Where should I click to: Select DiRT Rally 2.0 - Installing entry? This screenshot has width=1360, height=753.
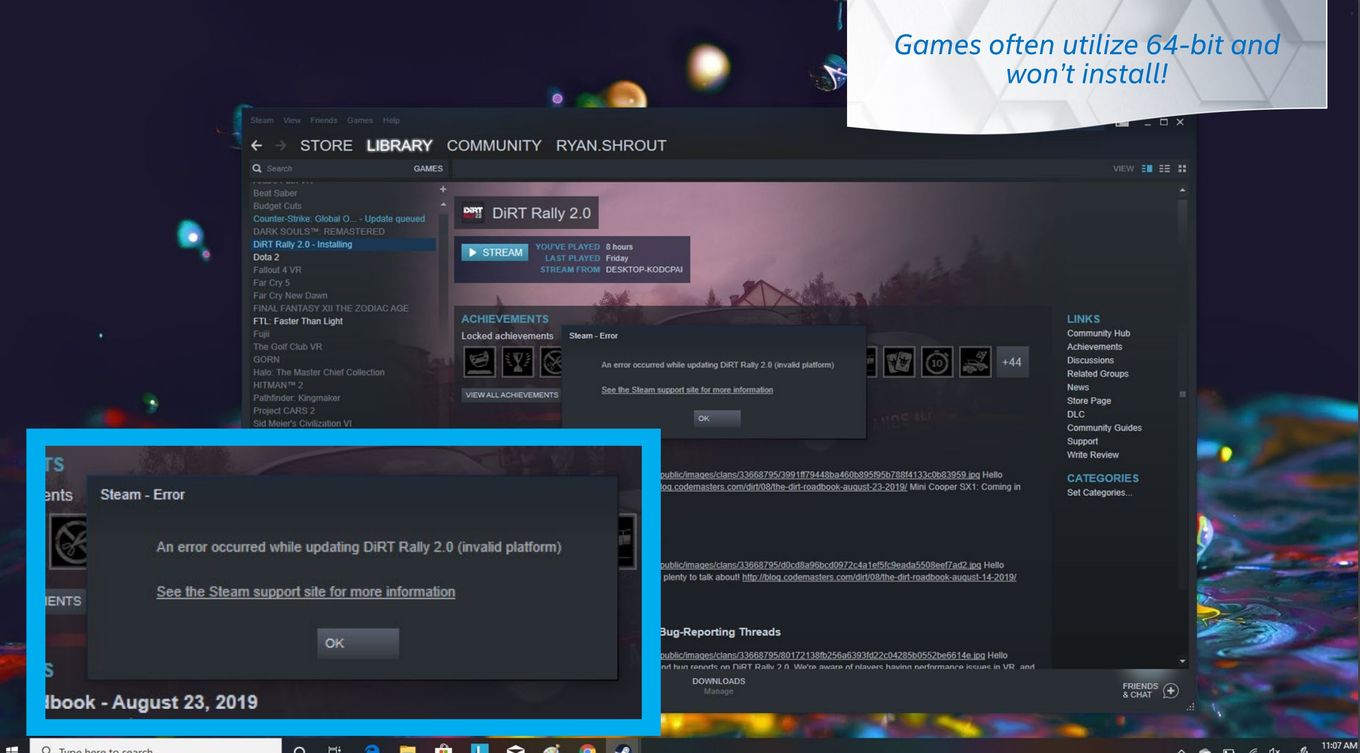(344, 244)
